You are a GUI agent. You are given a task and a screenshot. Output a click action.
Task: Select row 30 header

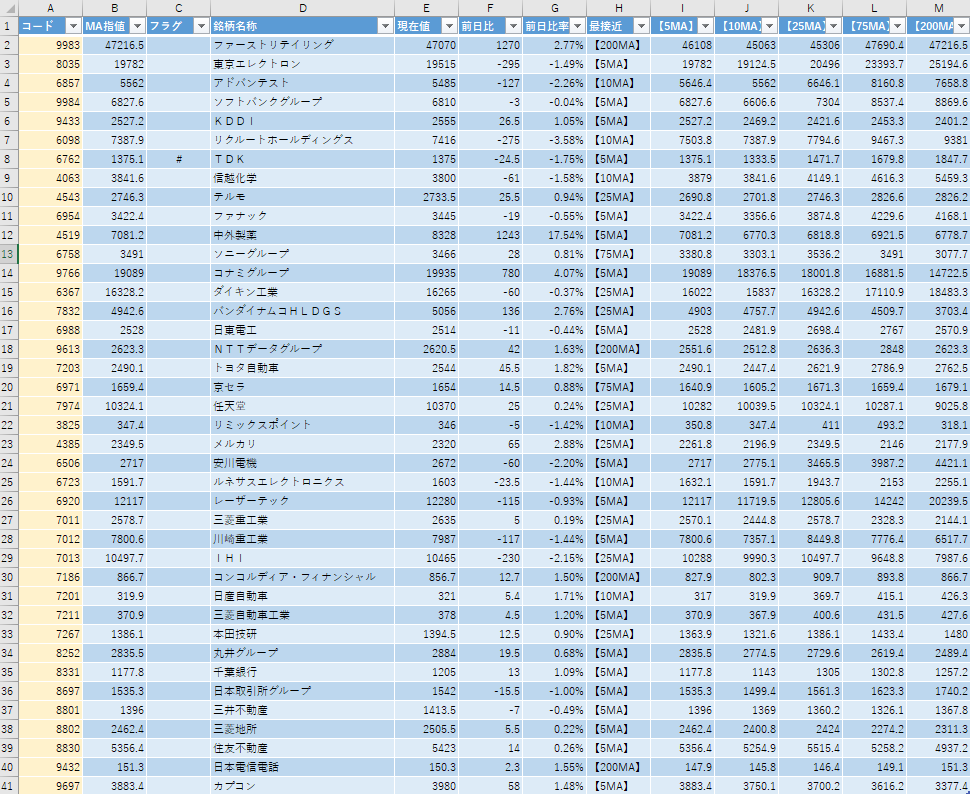9,577
